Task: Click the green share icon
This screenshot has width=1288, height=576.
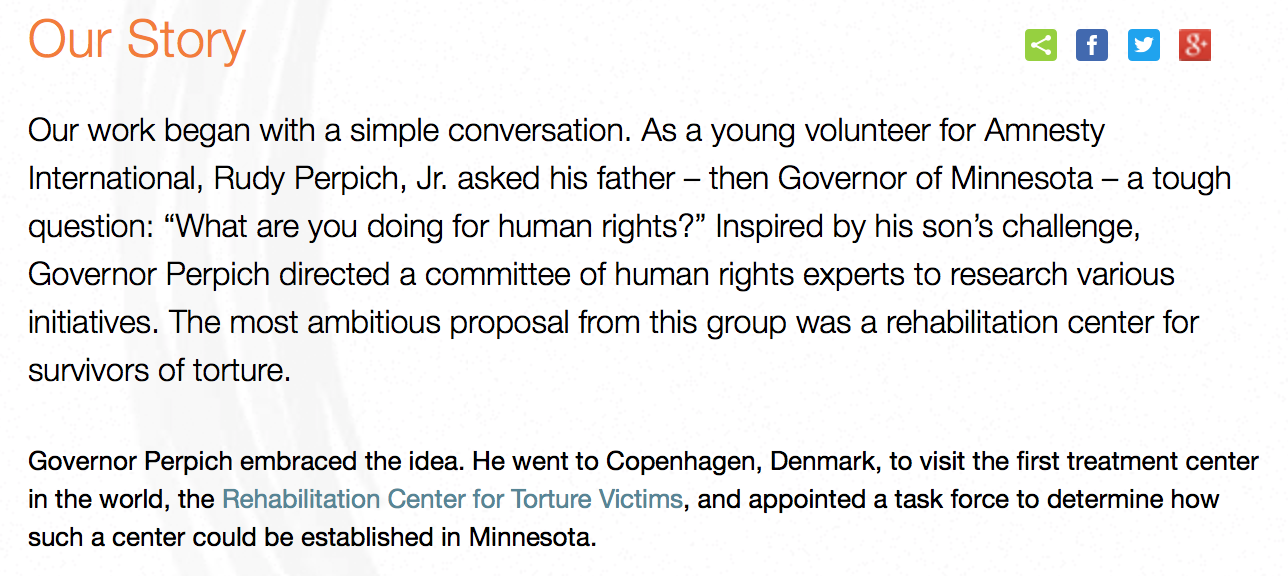Action: (x=1040, y=45)
